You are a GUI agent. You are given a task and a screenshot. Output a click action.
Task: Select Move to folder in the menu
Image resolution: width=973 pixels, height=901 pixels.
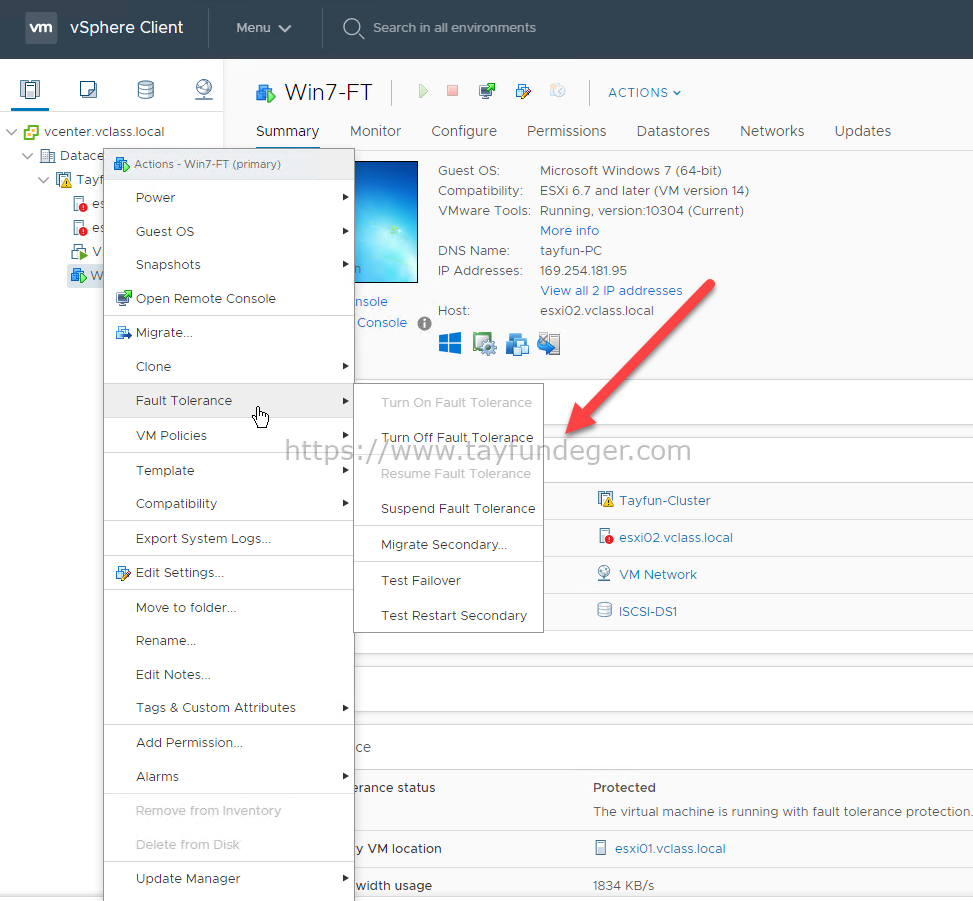tap(229, 607)
